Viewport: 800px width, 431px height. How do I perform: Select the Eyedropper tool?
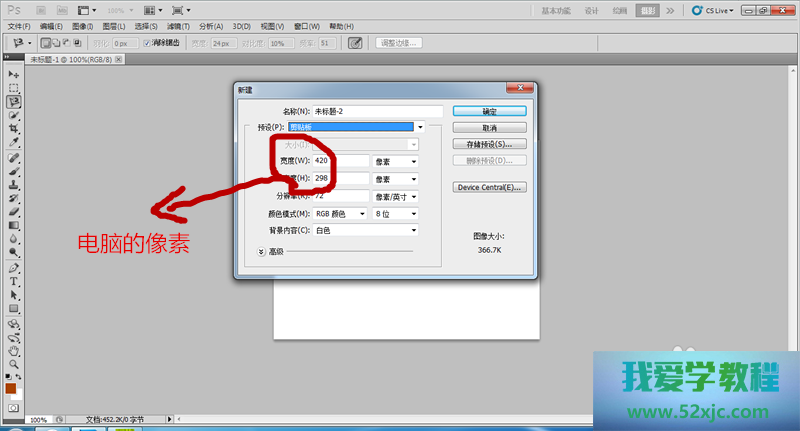(x=14, y=143)
